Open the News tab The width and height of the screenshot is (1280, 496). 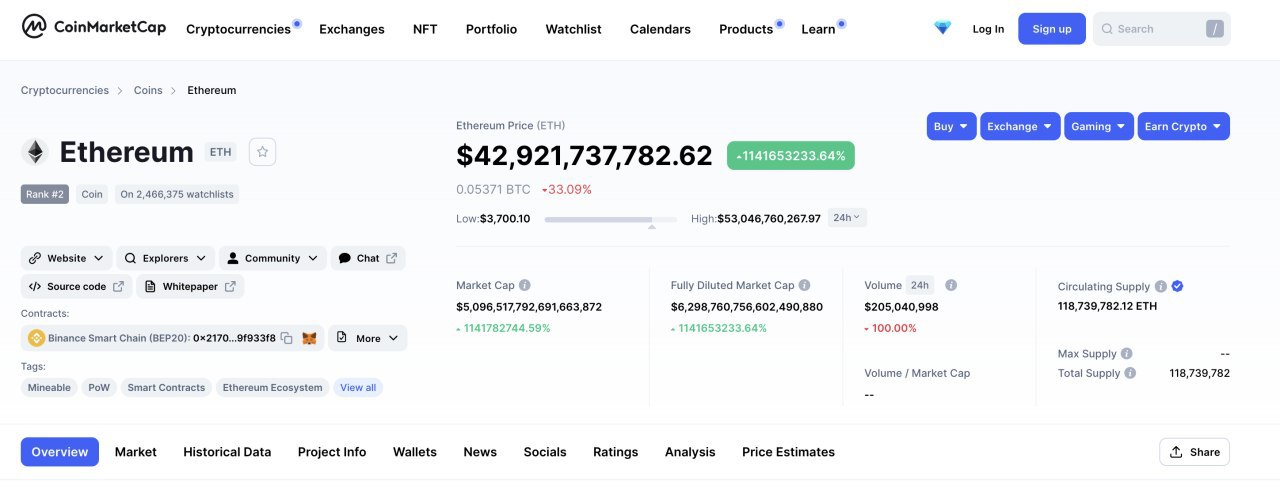tap(480, 452)
